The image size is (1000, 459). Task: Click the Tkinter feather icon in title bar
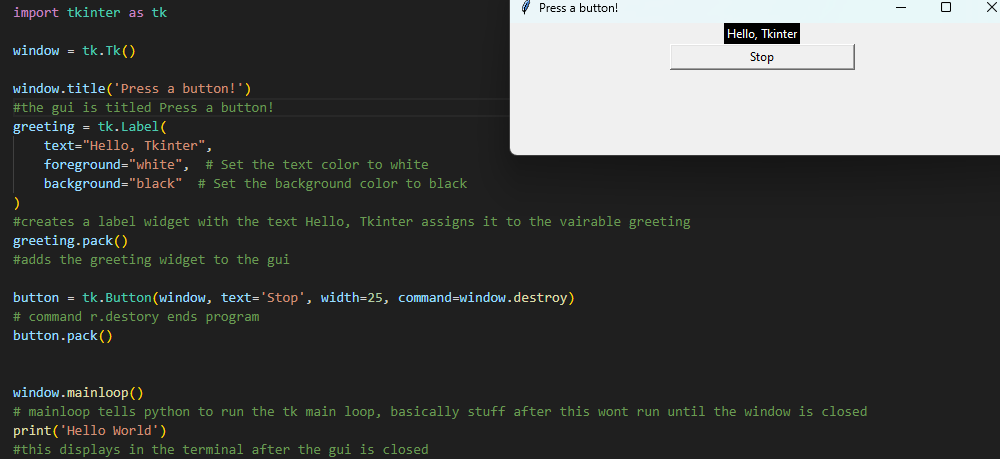(x=525, y=8)
